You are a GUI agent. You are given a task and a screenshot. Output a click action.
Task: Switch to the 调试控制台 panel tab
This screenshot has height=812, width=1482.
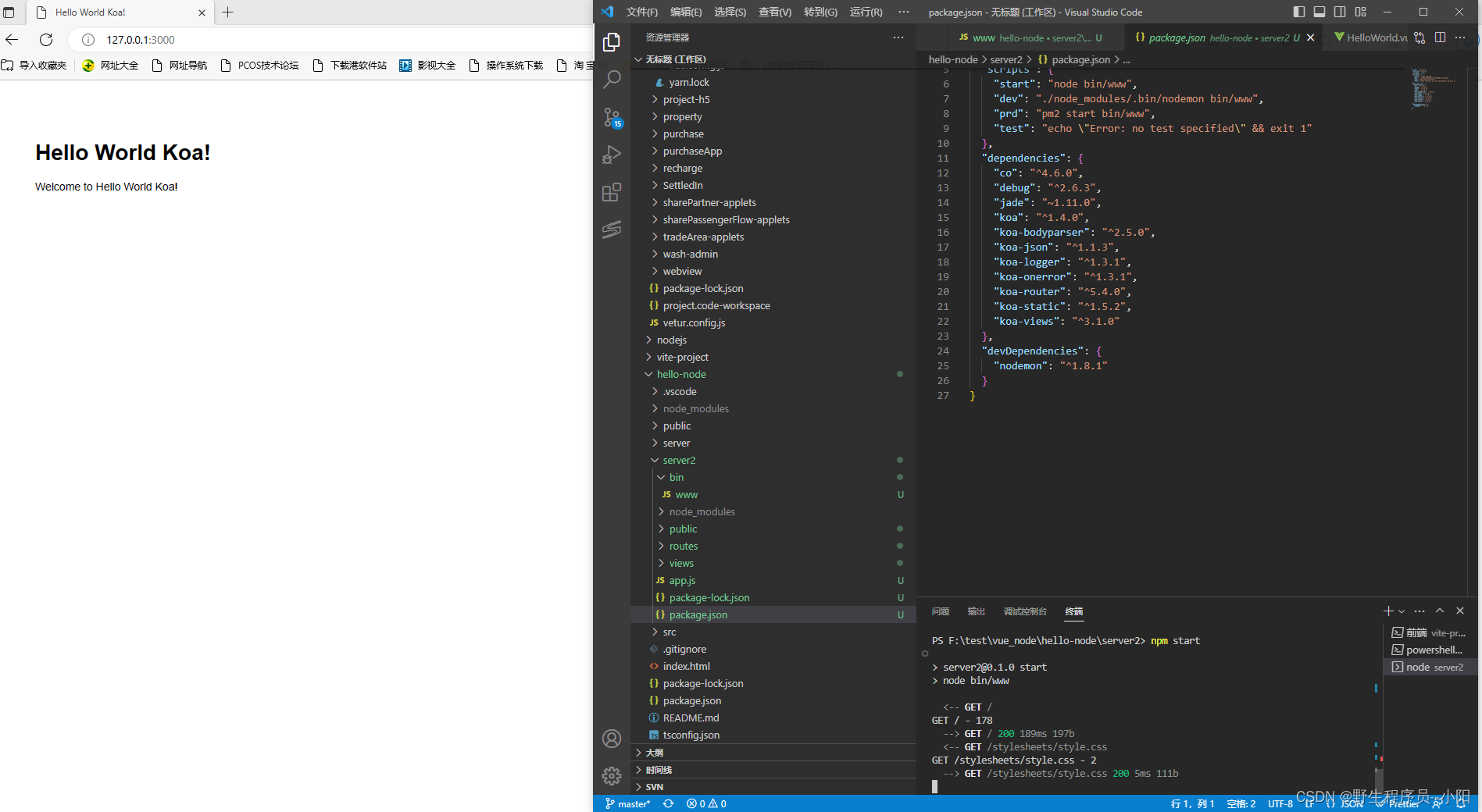[x=1025, y=611]
